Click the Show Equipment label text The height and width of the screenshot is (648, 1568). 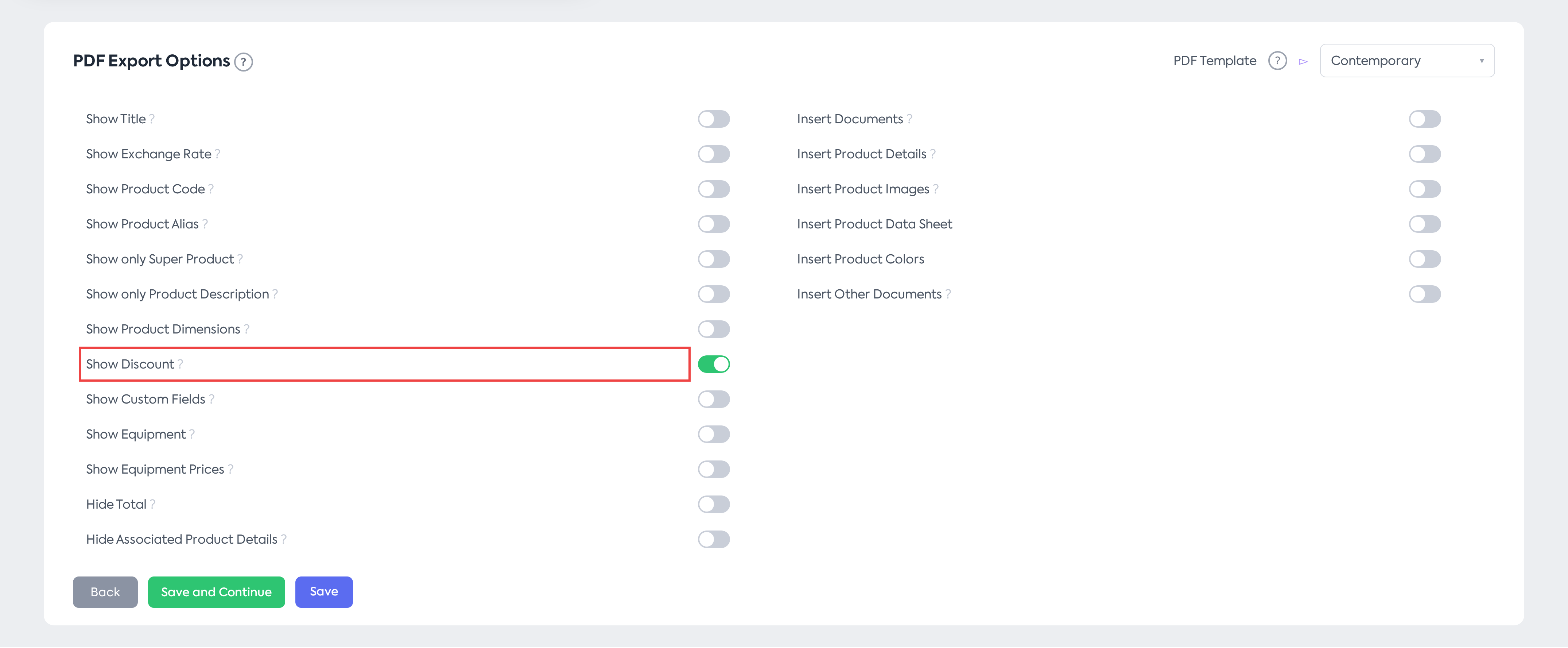coord(136,435)
